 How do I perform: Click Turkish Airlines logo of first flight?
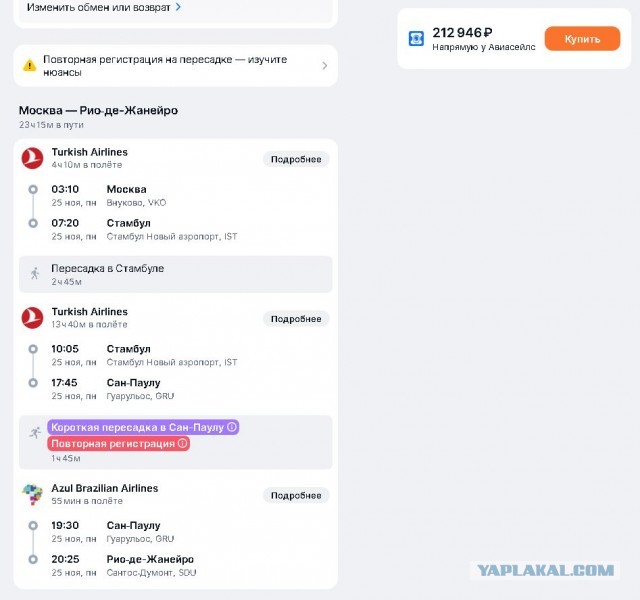tap(32, 158)
